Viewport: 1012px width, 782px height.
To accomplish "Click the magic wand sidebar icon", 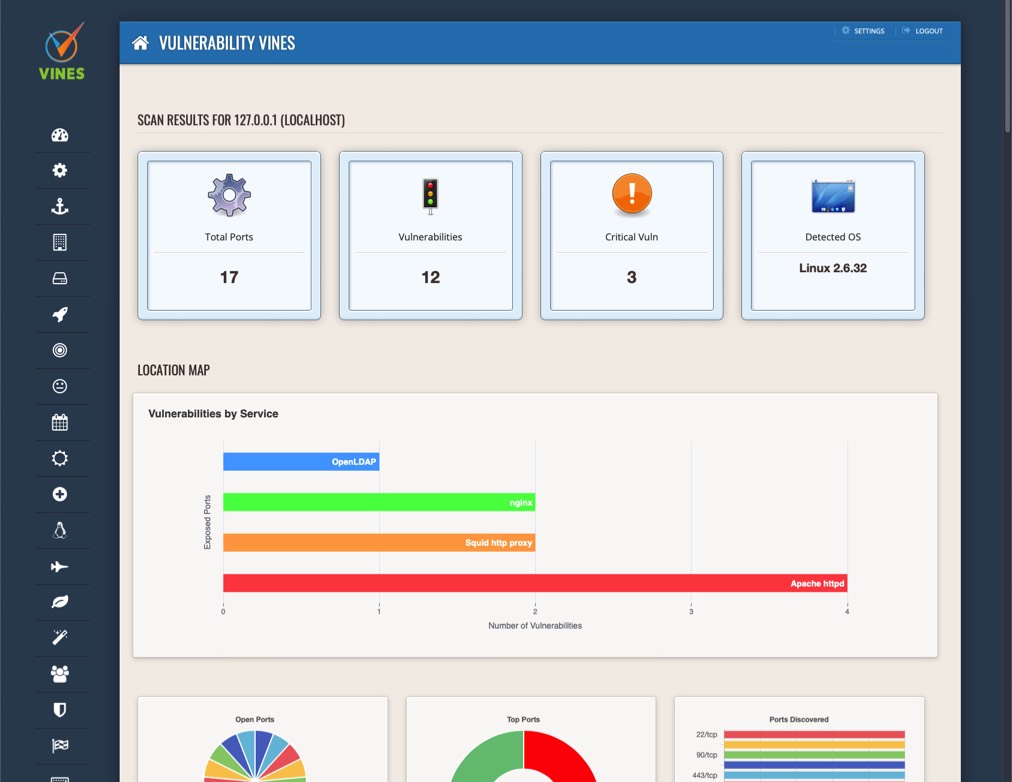I will 60,637.
